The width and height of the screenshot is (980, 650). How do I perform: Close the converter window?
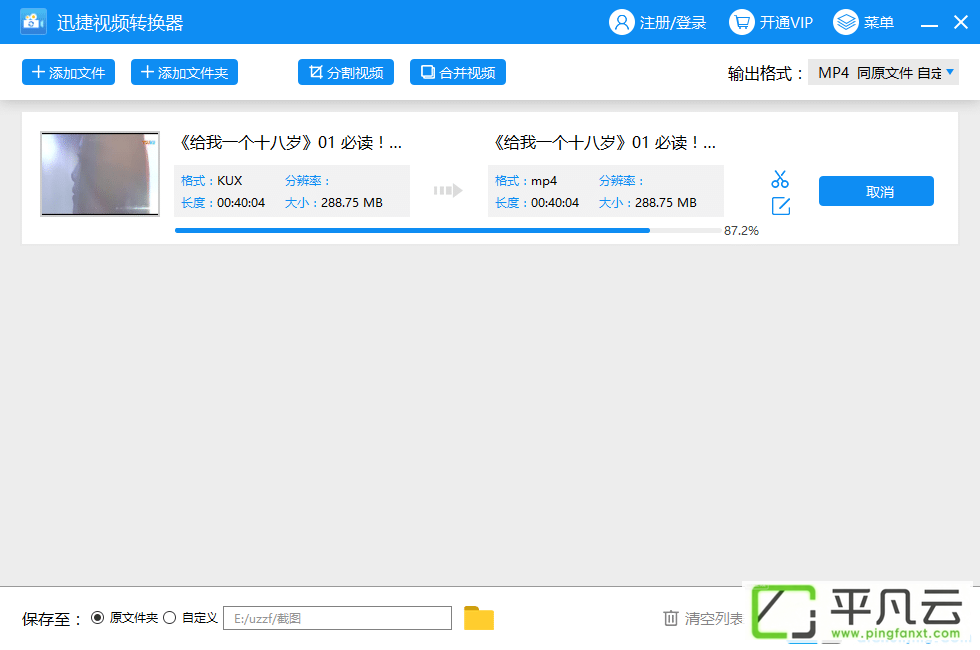(x=961, y=22)
